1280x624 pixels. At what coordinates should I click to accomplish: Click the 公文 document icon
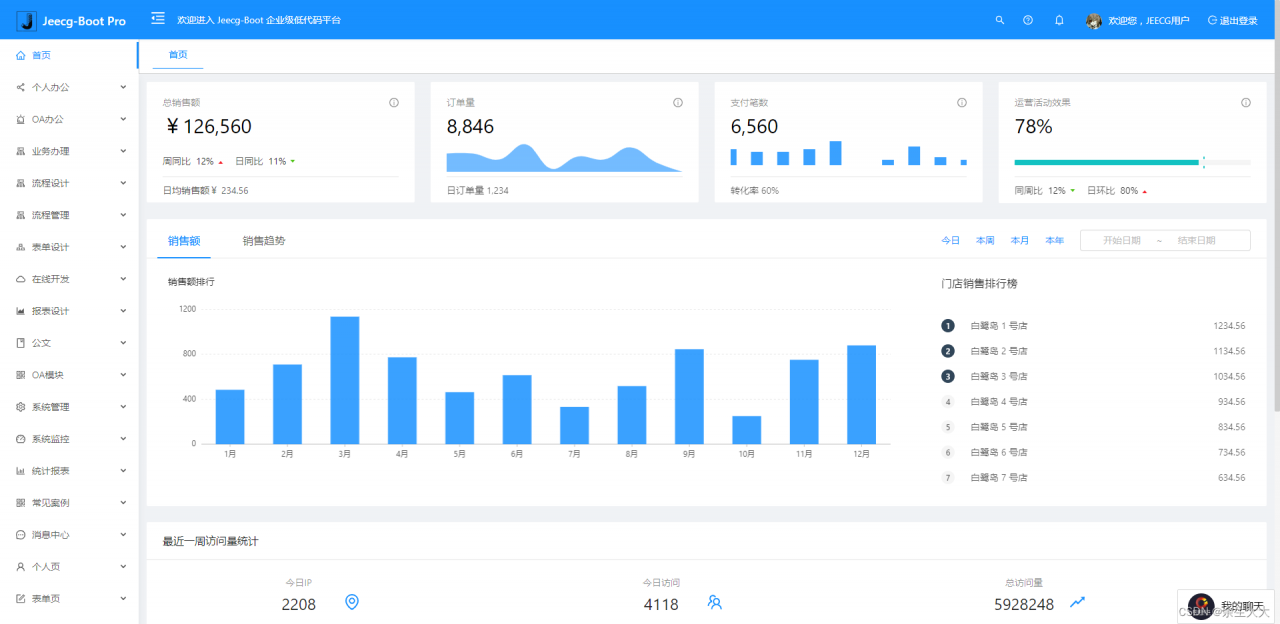21,343
